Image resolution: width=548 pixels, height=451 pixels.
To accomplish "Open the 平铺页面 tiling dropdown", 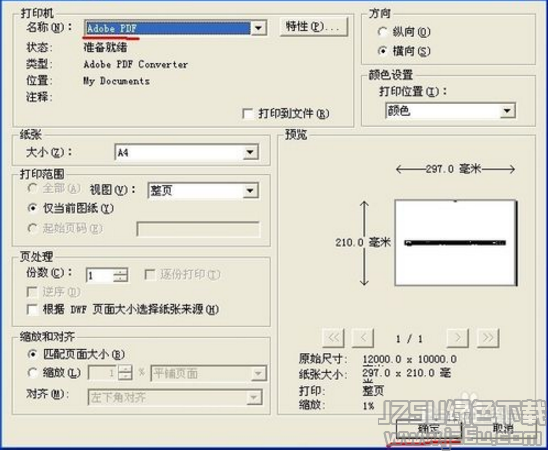I will [209, 373].
